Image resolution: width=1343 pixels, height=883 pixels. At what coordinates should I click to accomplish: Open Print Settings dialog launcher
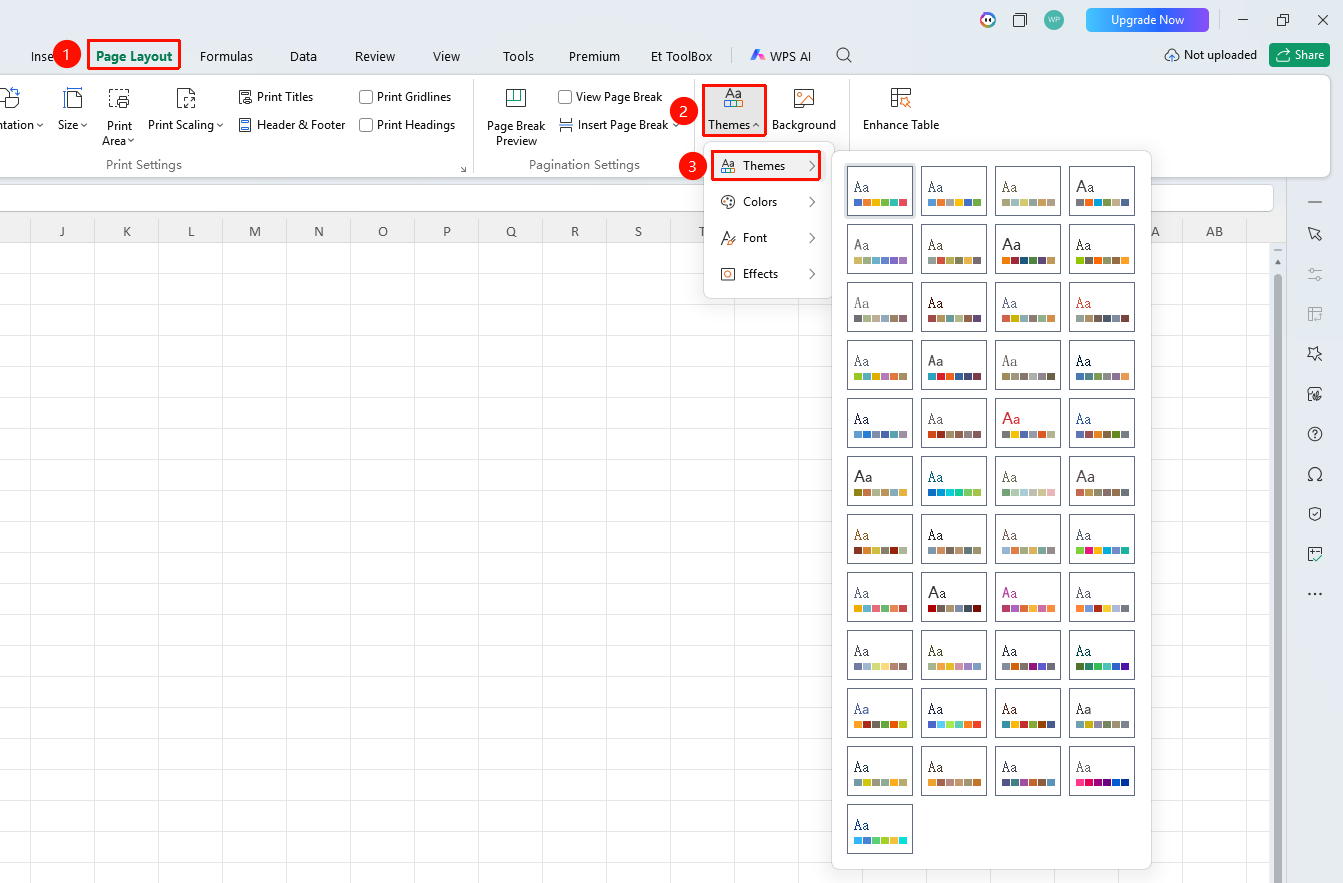[463, 169]
